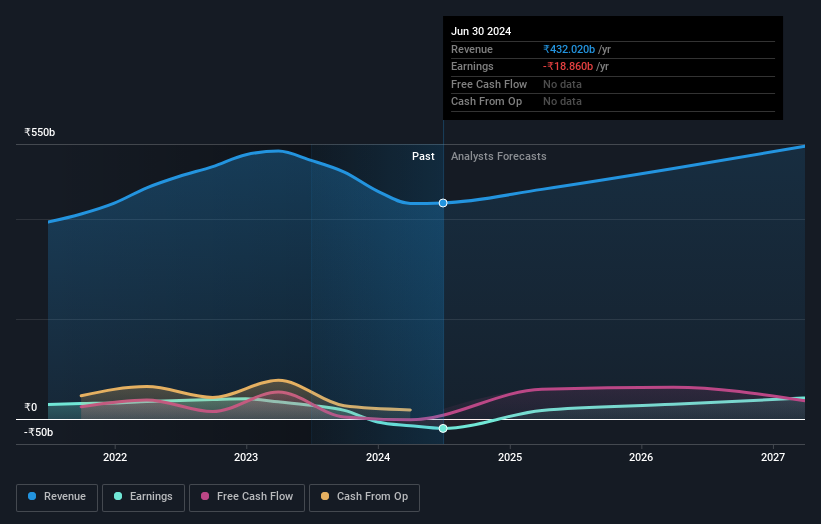This screenshot has width=821, height=524.
Task: Click the -₹18.860b earnings value in tooltip
Action: click(568, 66)
